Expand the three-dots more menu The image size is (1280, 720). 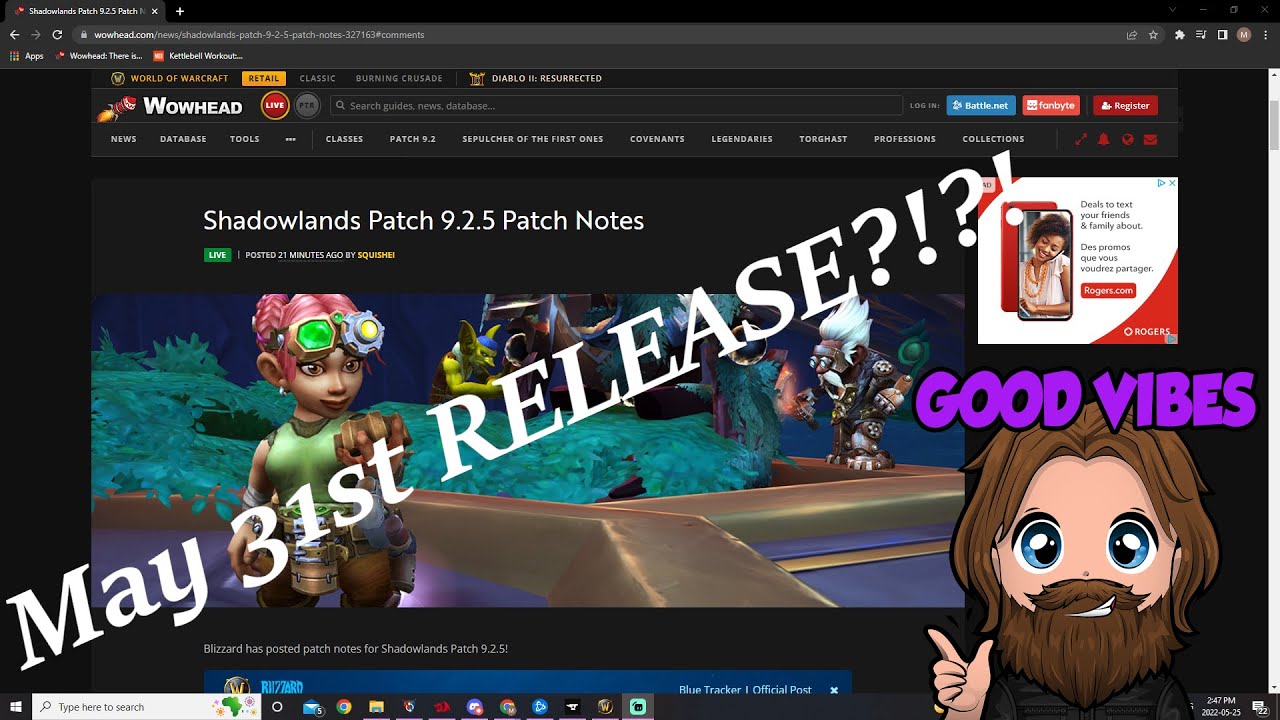click(291, 139)
